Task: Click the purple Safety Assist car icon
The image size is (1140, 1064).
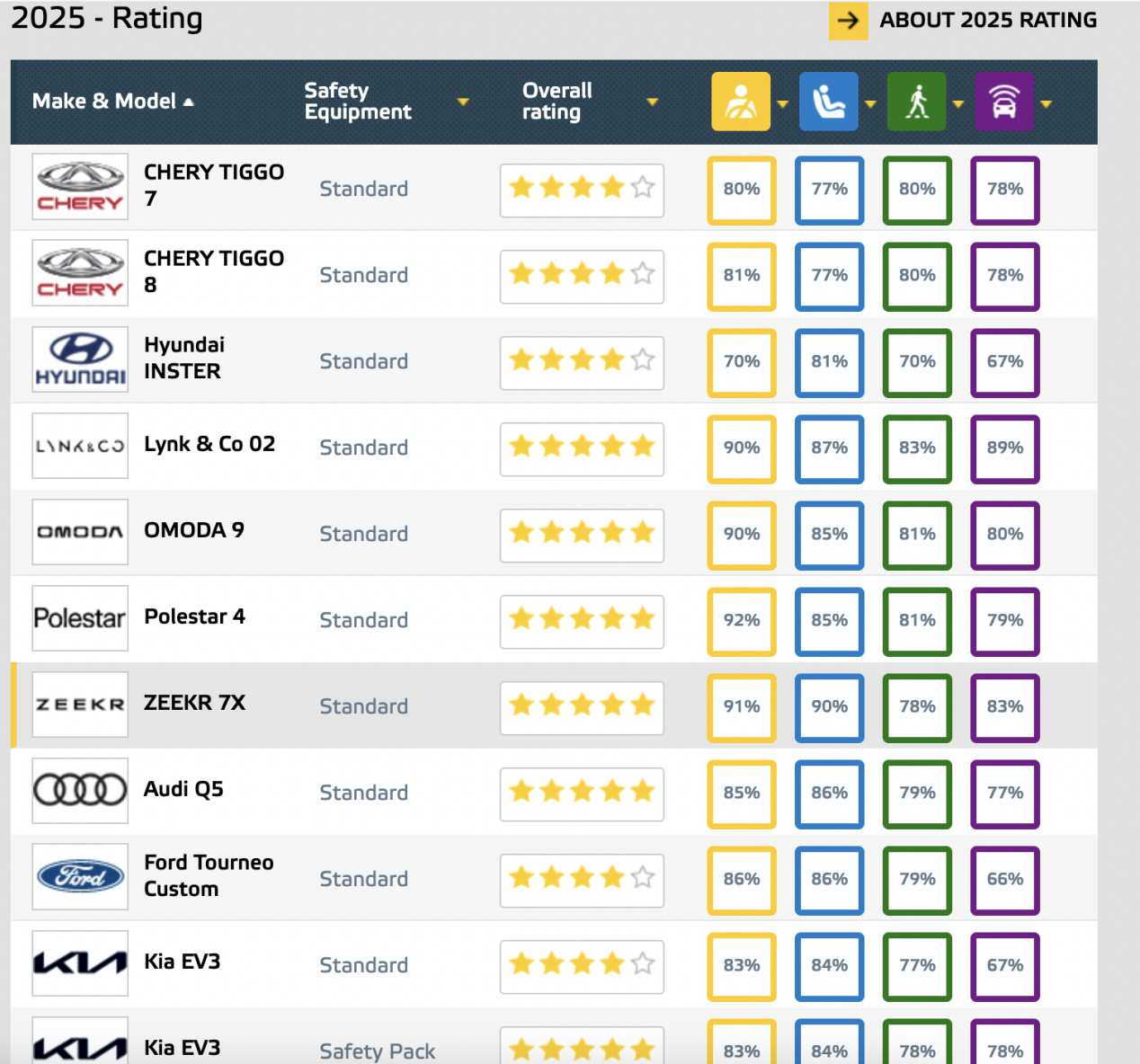Action: click(x=1004, y=102)
